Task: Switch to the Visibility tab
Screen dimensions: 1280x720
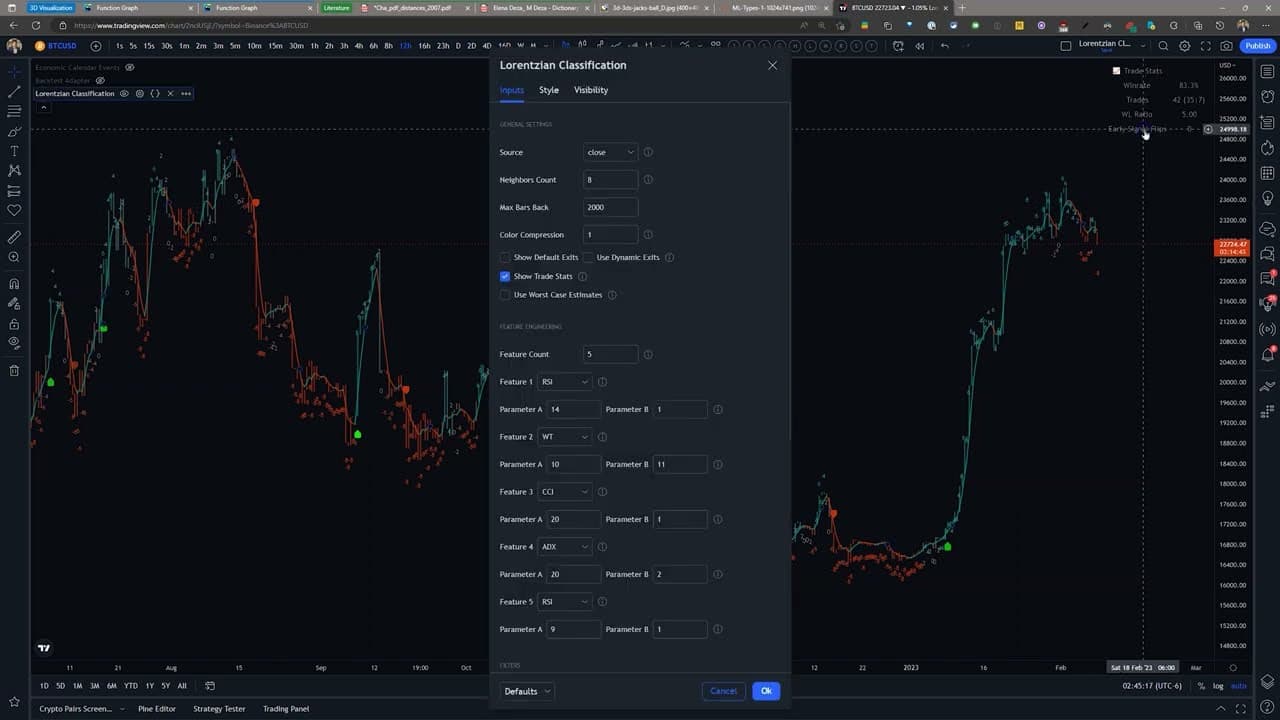Action: (591, 90)
